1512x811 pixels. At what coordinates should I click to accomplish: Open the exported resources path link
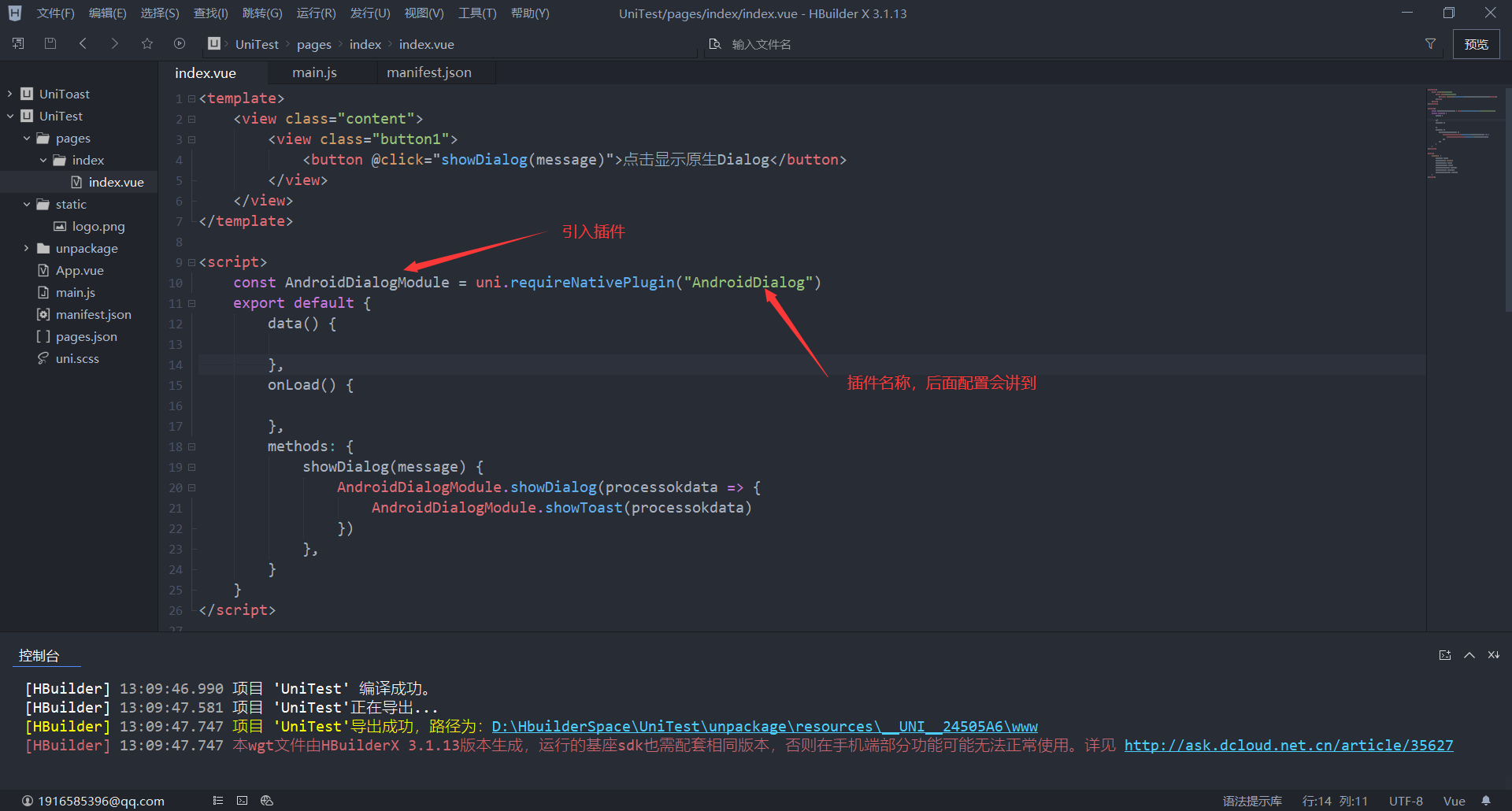click(x=764, y=727)
